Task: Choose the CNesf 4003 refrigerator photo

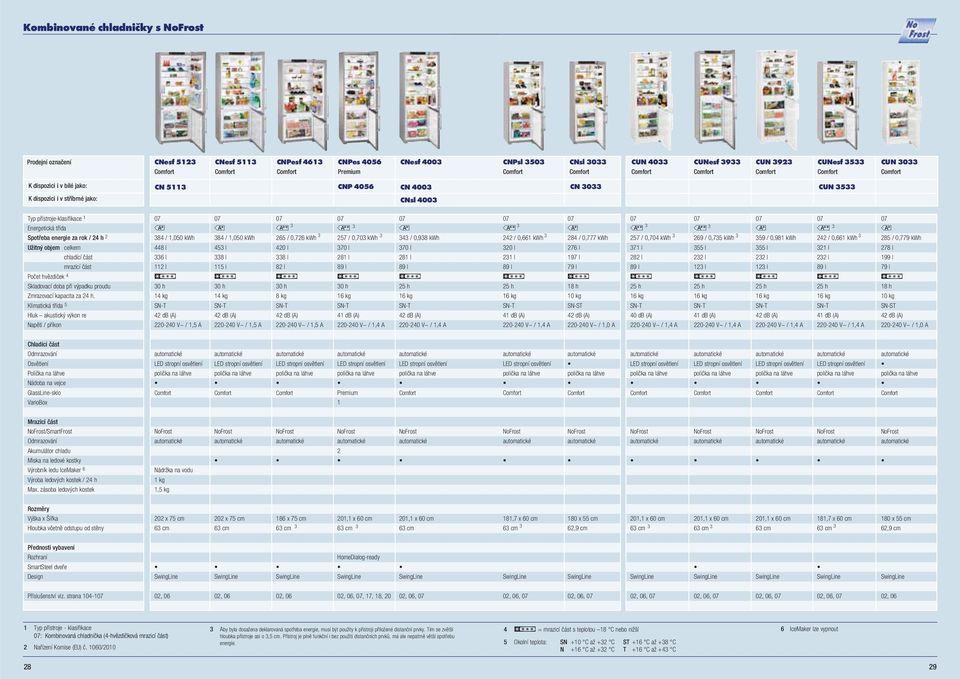Action: tap(420, 100)
